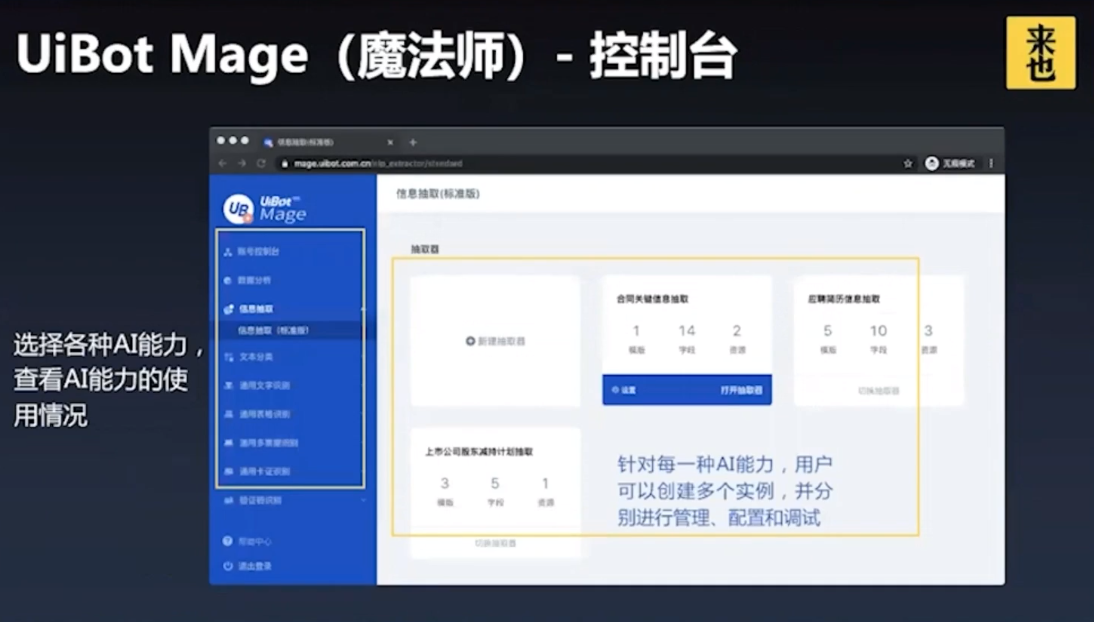Open 文本分类 via its sidebar icon
Image resolution: width=1094 pixels, height=622 pixels.
point(228,357)
